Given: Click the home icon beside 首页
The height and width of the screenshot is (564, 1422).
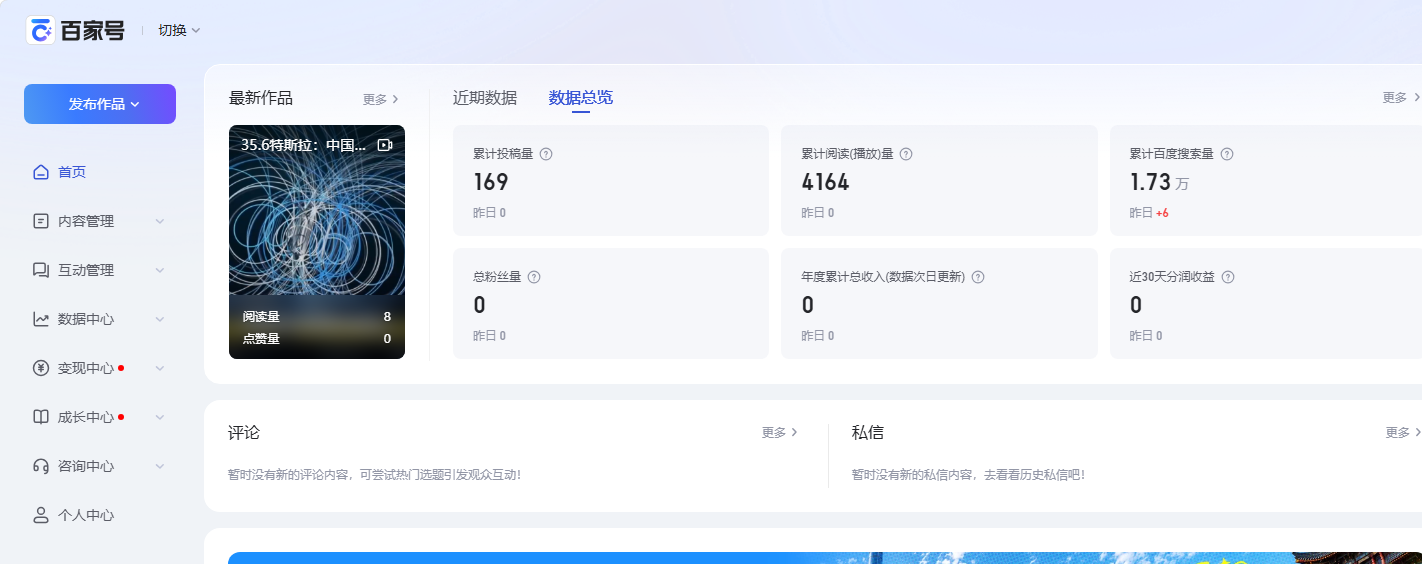Looking at the screenshot, I should click(41, 172).
